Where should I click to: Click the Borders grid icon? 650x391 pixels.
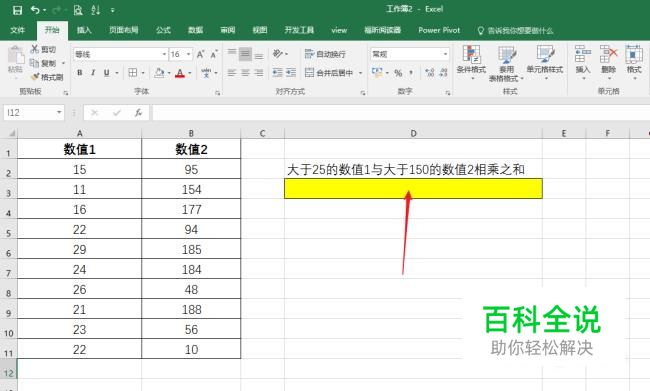coord(133,73)
